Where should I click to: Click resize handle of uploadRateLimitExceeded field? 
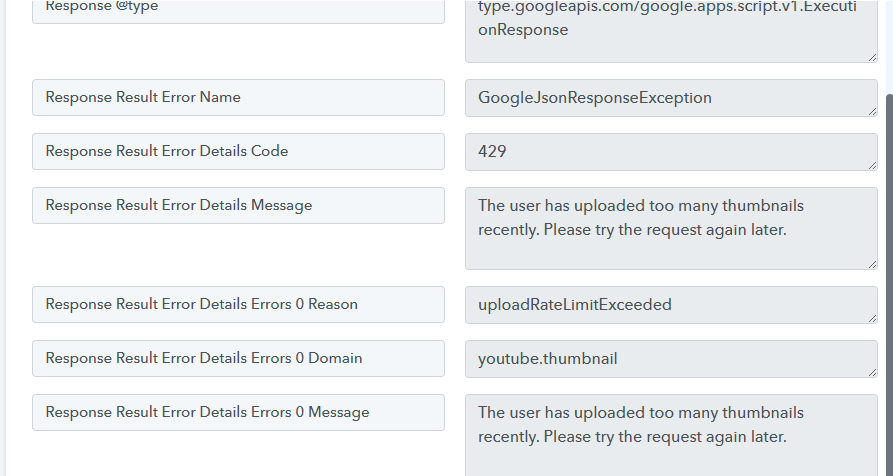[872, 318]
